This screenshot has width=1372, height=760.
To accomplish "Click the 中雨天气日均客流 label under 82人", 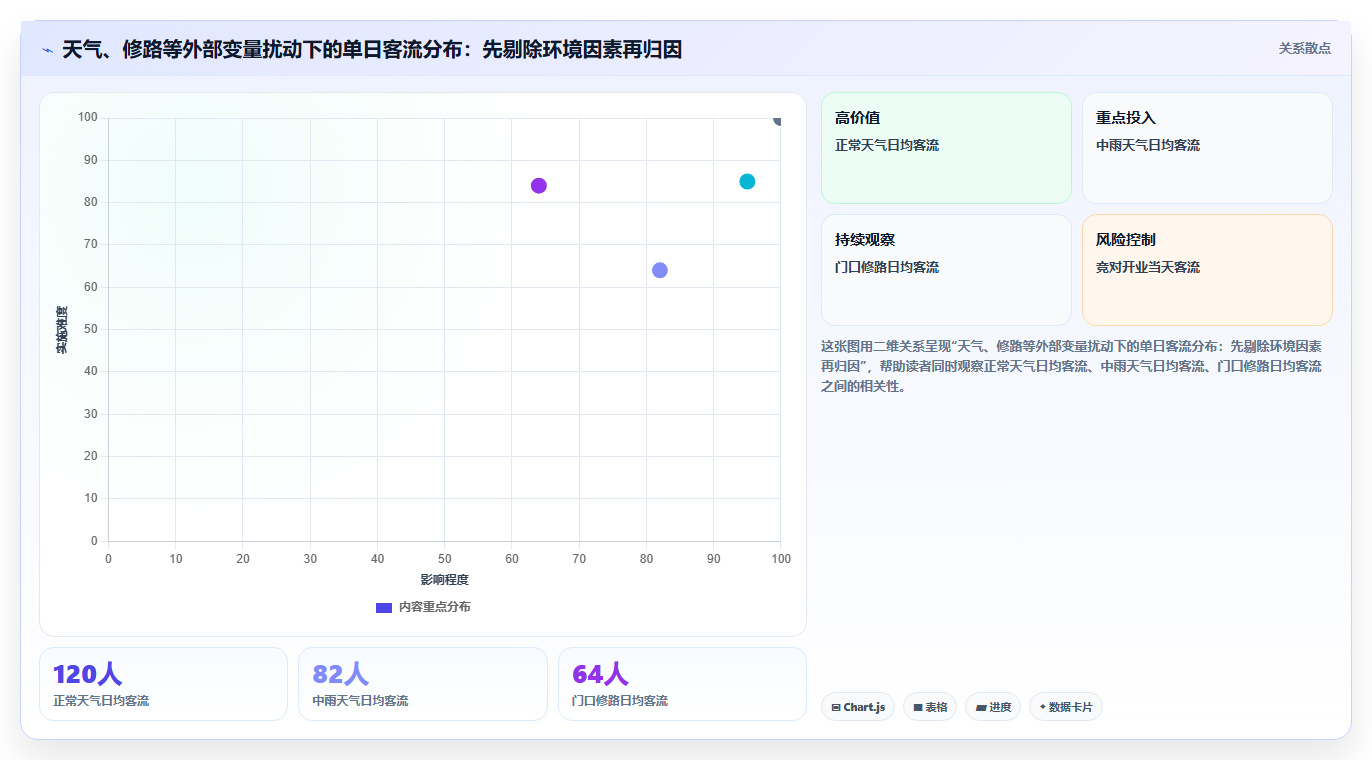I will (x=360, y=701).
